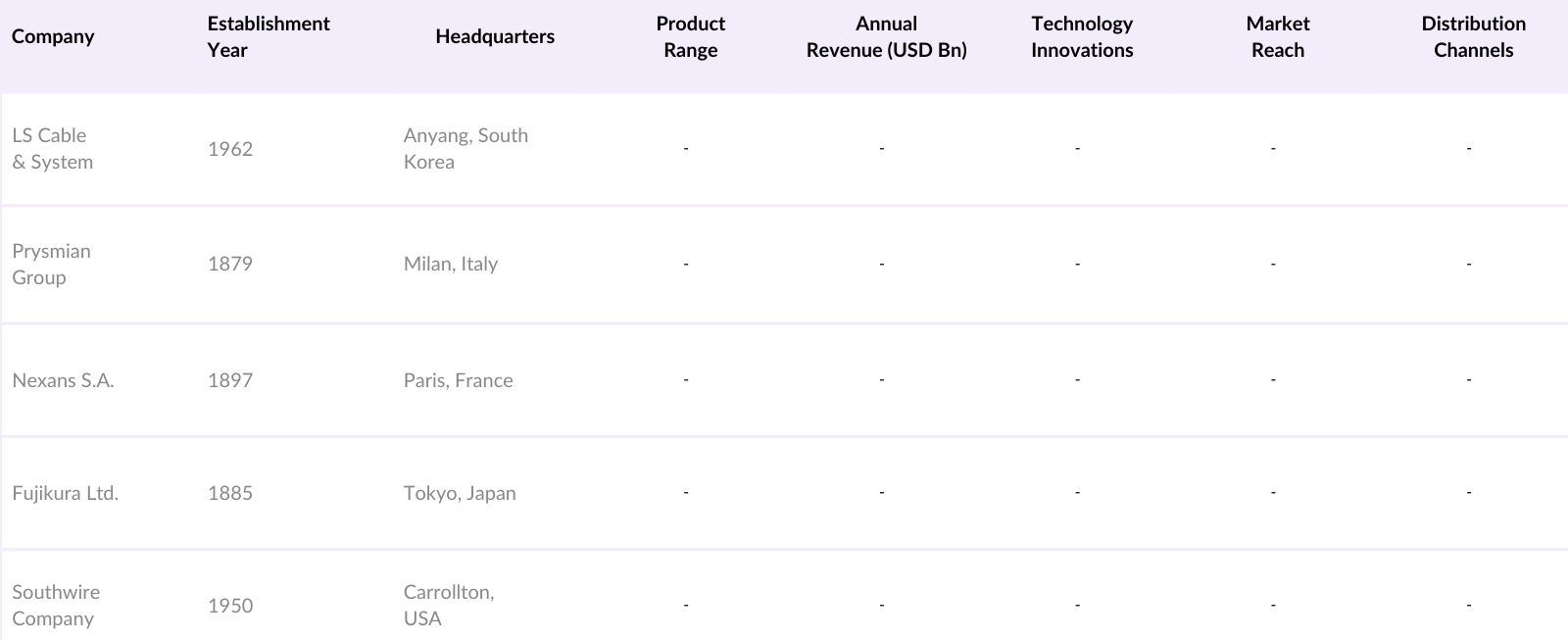
Task: Select the Nexans S.A. cell
Action: click(x=63, y=380)
